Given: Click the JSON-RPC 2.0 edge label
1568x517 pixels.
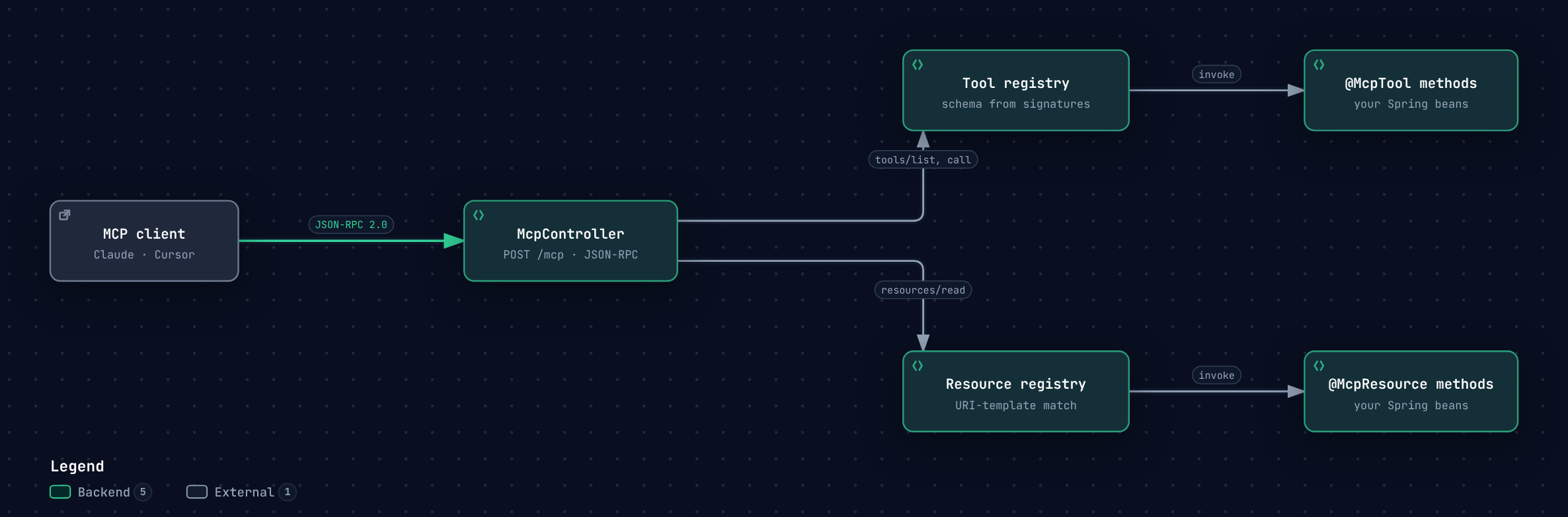Looking at the screenshot, I should [x=351, y=225].
